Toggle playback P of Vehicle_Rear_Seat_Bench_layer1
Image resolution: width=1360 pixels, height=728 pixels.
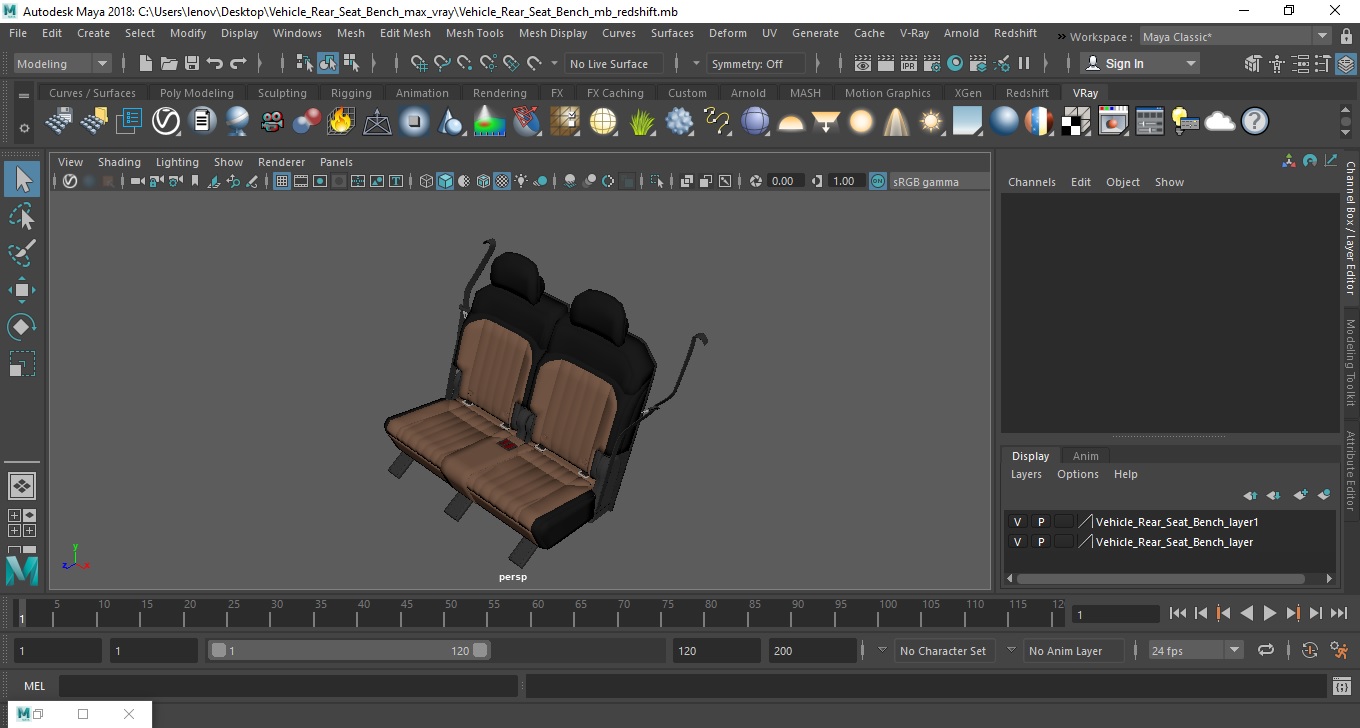pos(1041,522)
